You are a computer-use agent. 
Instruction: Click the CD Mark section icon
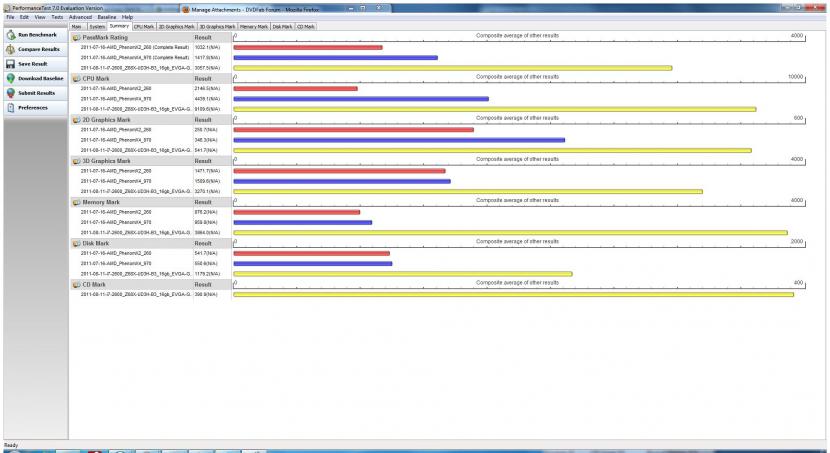(x=76, y=285)
